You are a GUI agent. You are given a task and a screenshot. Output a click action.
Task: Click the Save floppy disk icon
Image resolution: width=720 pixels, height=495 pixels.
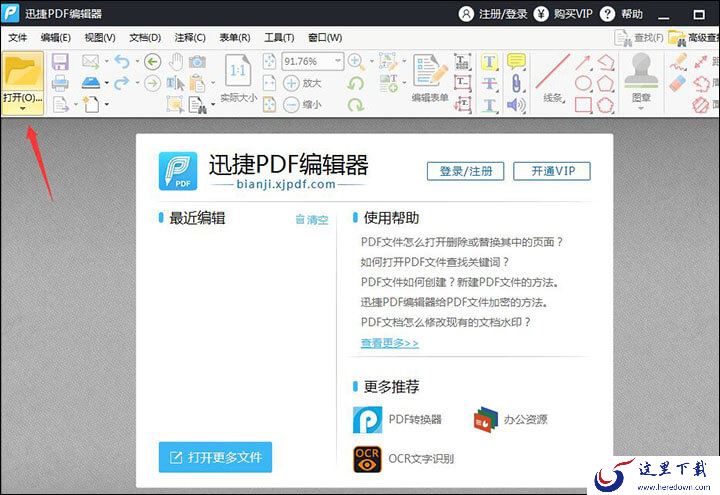[x=60, y=62]
